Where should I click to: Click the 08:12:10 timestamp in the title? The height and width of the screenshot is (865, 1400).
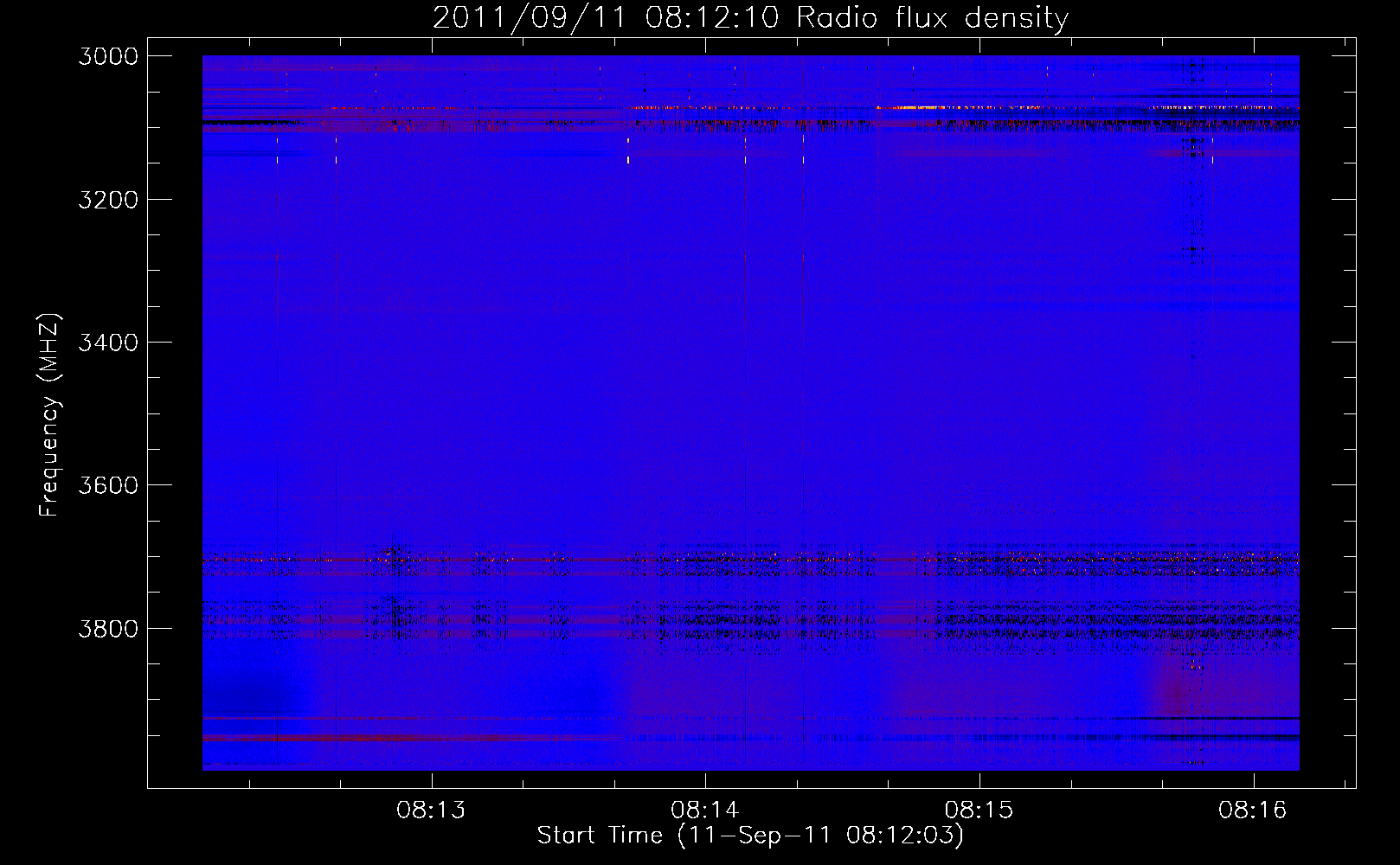pyautogui.click(x=712, y=18)
